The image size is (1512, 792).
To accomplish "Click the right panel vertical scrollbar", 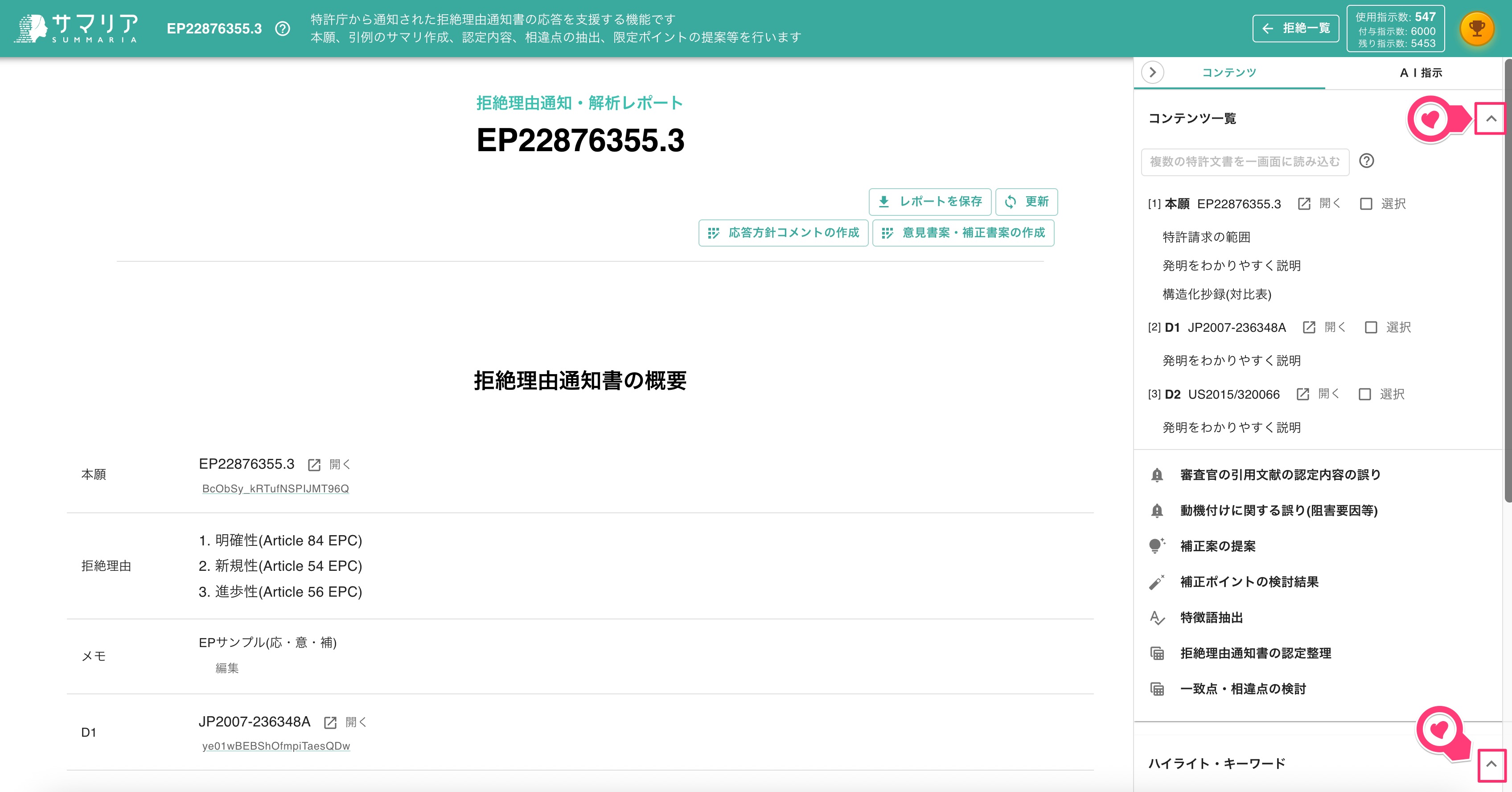I will 1507,280.
